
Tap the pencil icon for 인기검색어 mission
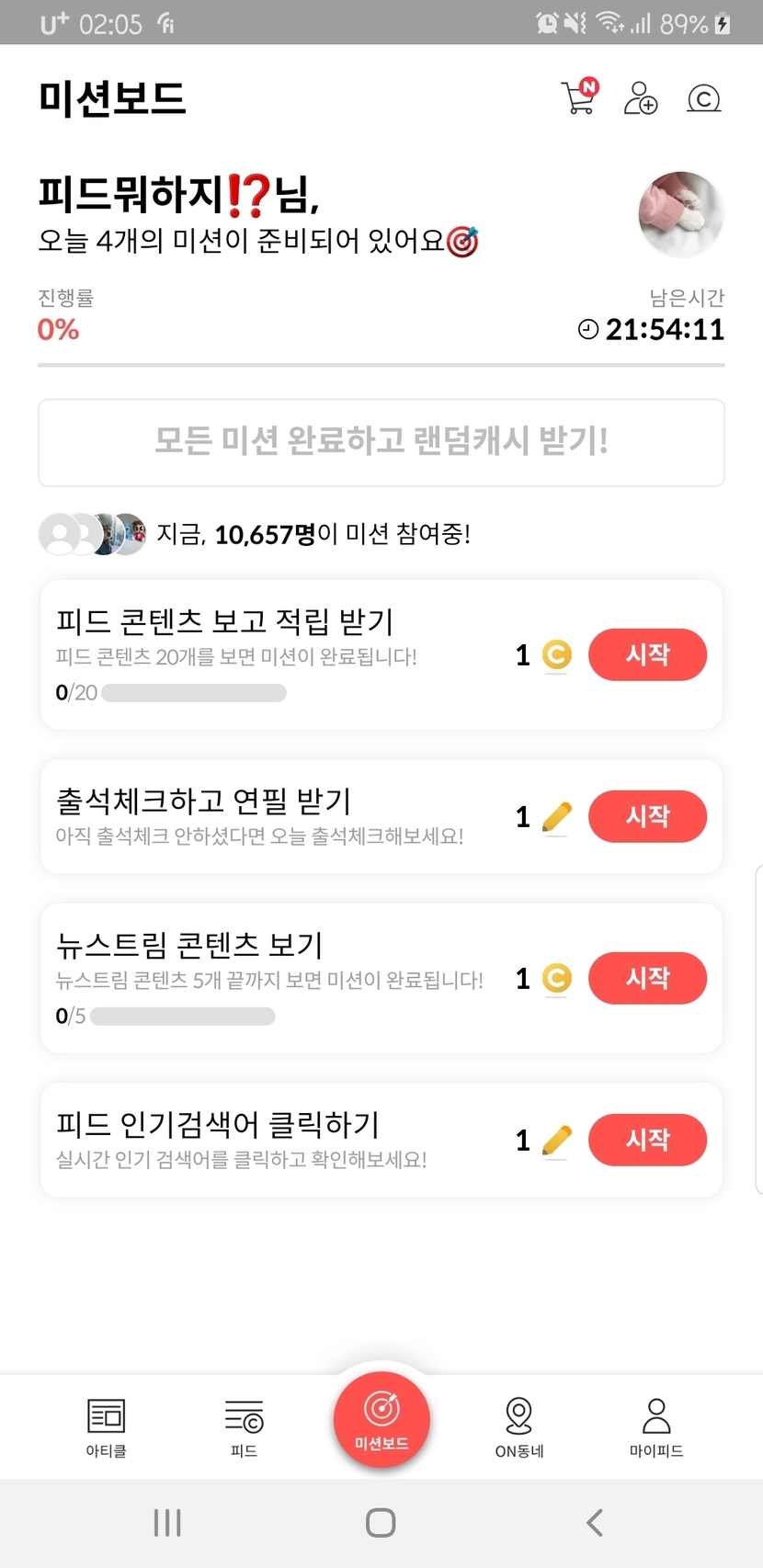pyautogui.click(x=556, y=1140)
